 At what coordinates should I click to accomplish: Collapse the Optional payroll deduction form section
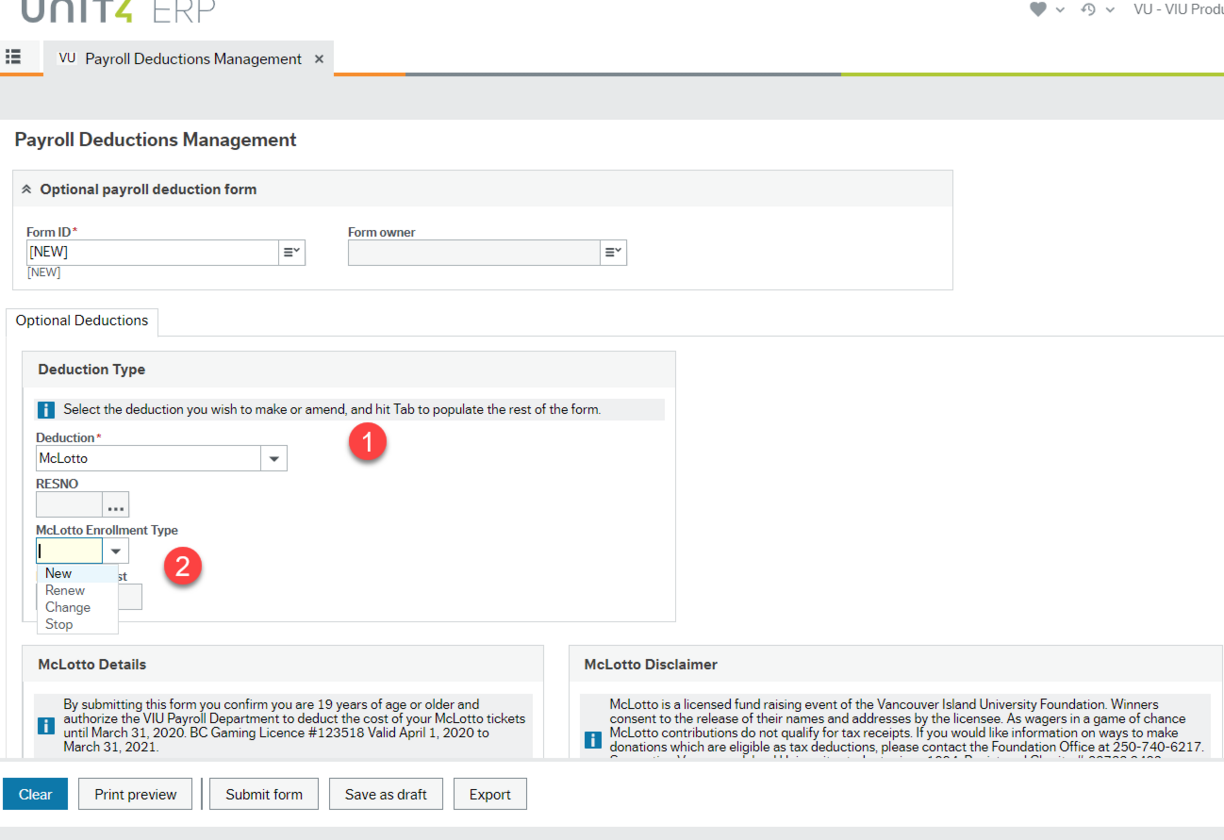click(x=28, y=188)
